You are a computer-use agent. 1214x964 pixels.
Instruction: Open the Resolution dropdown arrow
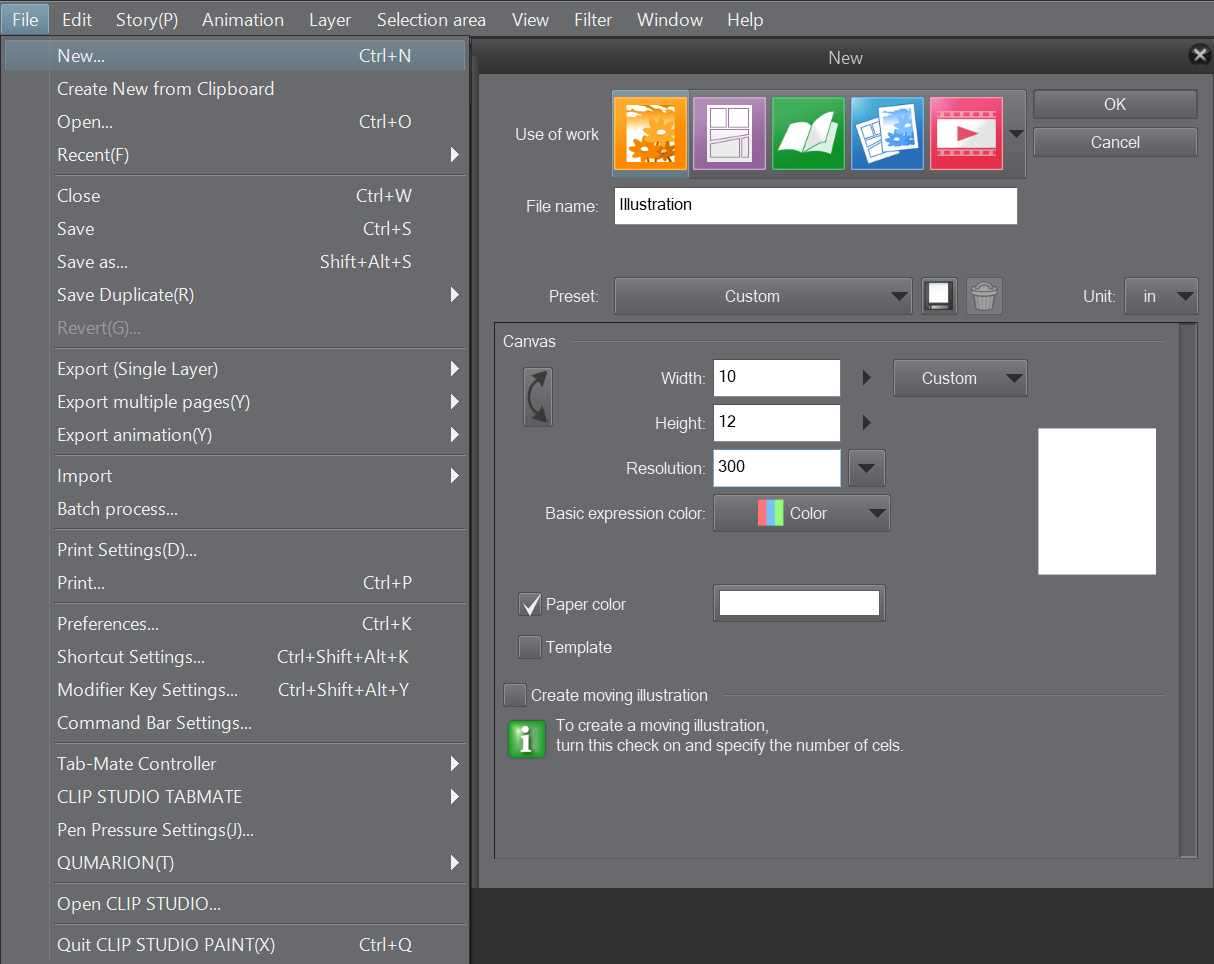pos(867,467)
